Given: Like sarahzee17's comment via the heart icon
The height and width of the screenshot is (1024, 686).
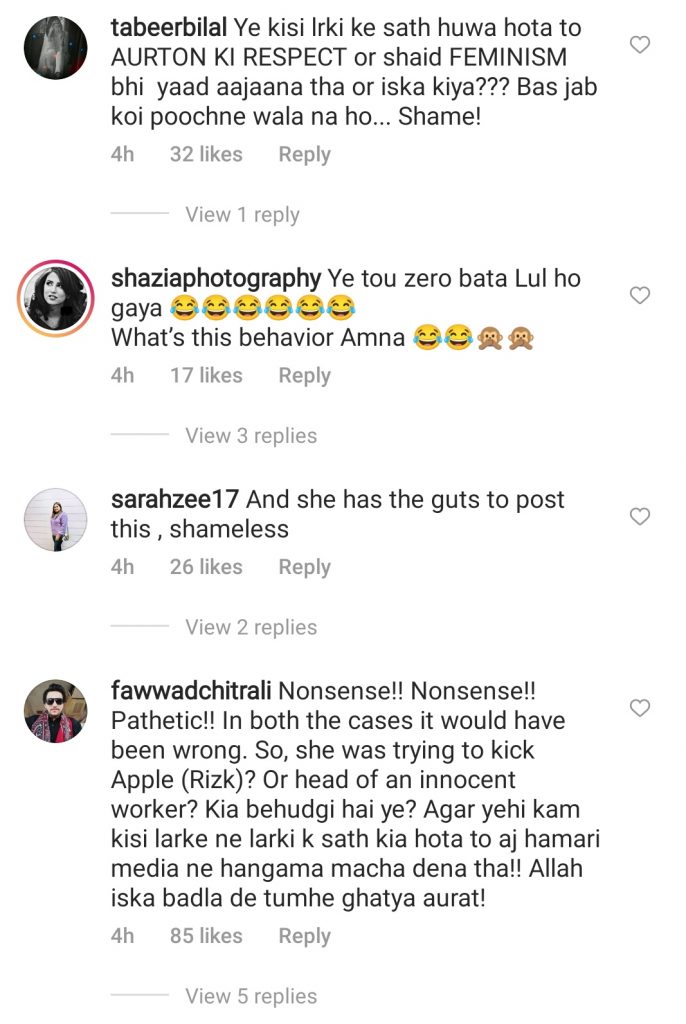Looking at the screenshot, I should click(x=639, y=516).
